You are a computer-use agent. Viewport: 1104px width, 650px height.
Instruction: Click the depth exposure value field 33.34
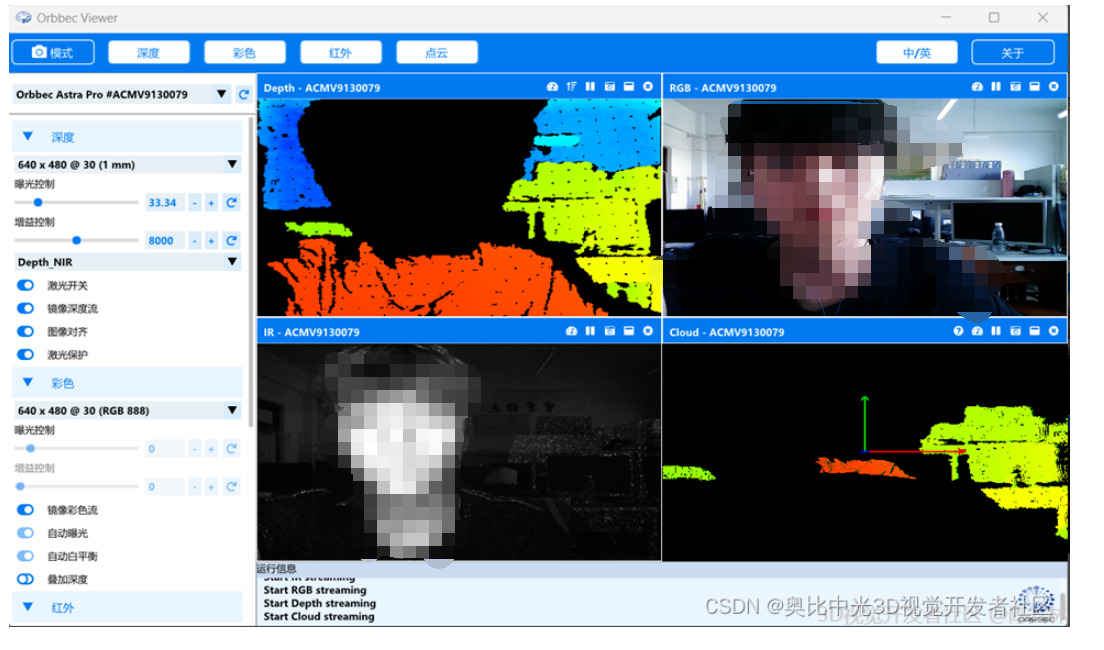pos(165,203)
